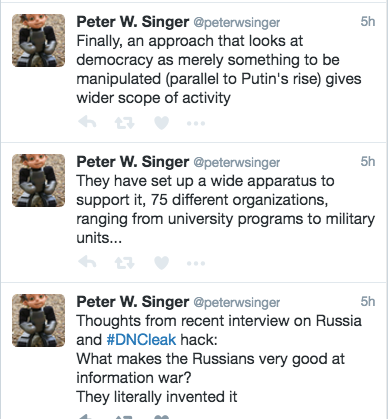
Task: Reply to the democracy manipulation tweet
Action: click(x=87, y=123)
